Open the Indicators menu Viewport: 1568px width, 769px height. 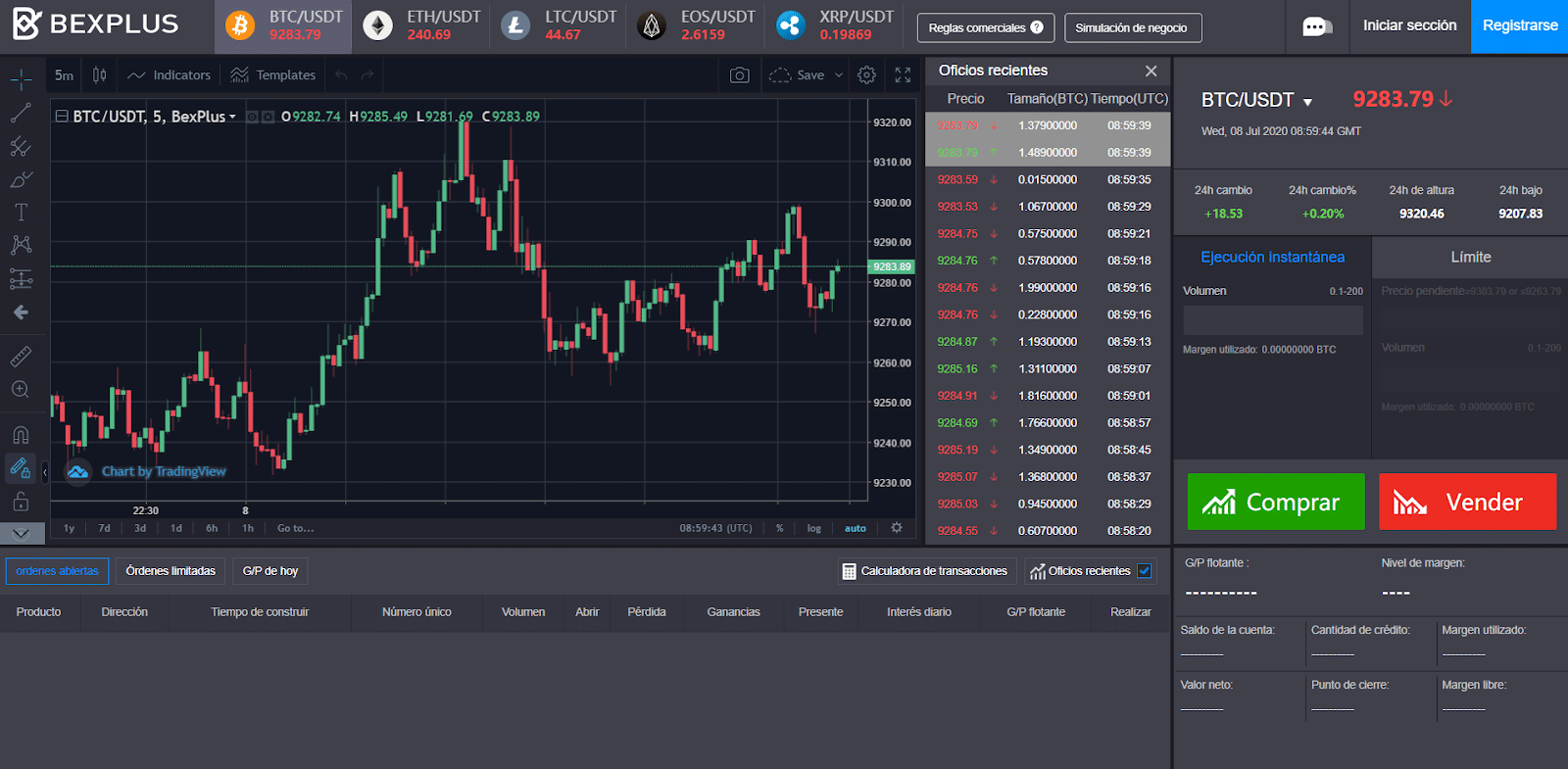[169, 75]
